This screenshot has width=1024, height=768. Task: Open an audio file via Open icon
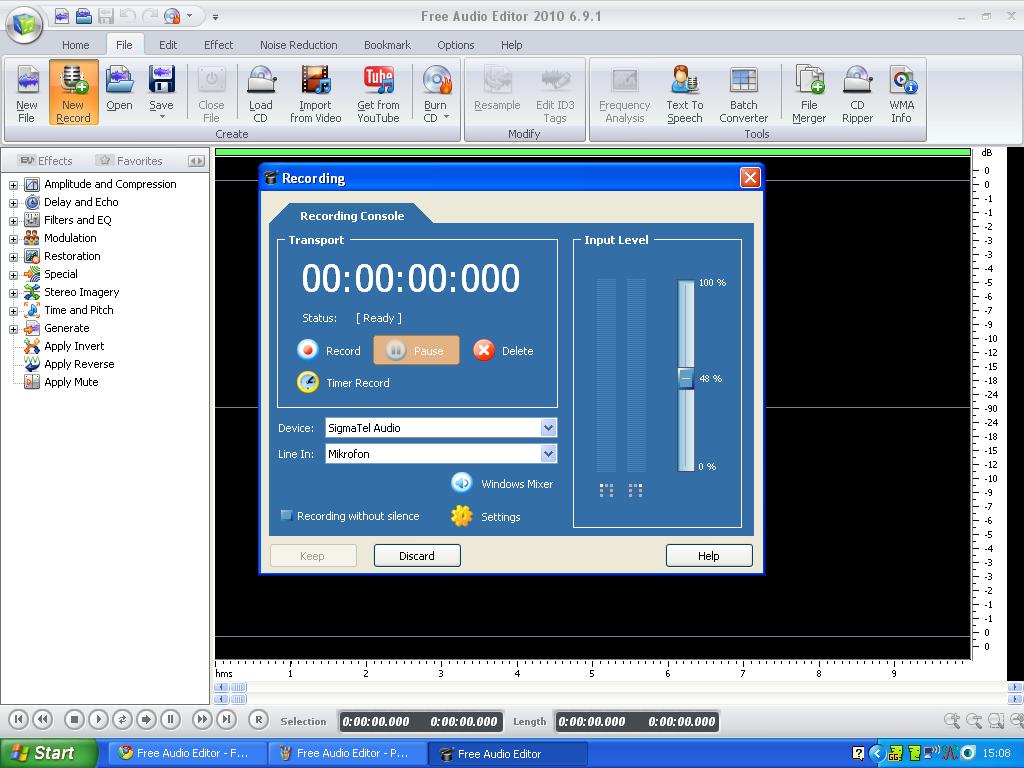[x=120, y=80]
